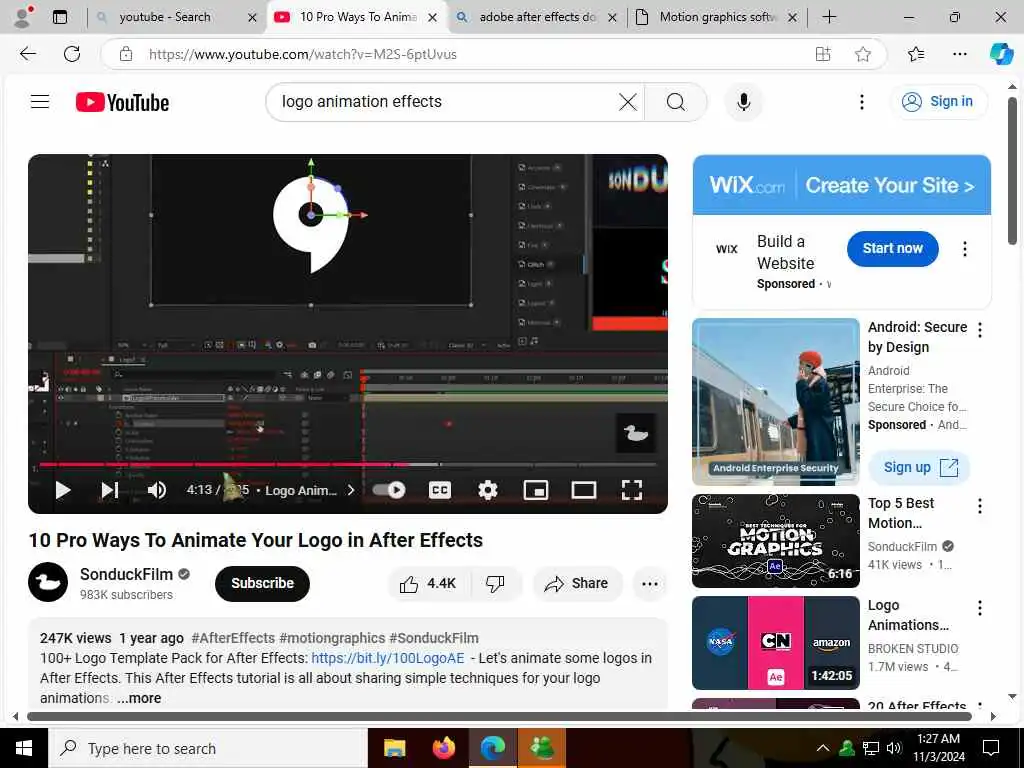Mute the video volume
This screenshot has height=768, width=1024.
coord(157,490)
